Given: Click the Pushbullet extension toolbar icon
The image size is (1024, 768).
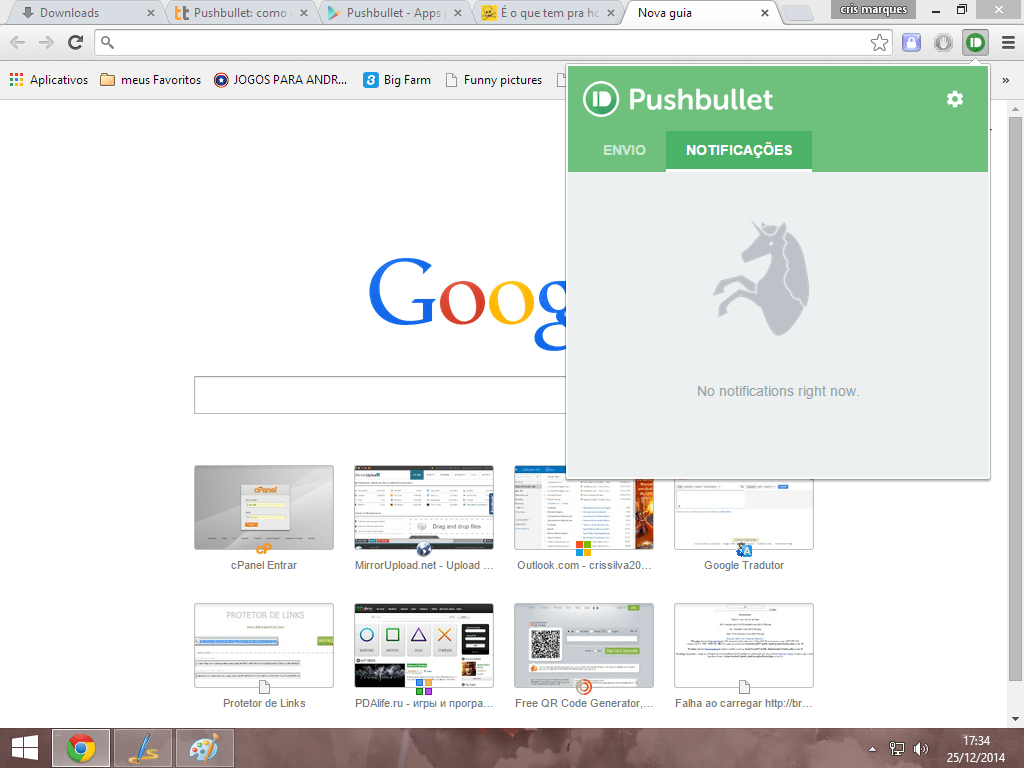Looking at the screenshot, I should (975, 43).
